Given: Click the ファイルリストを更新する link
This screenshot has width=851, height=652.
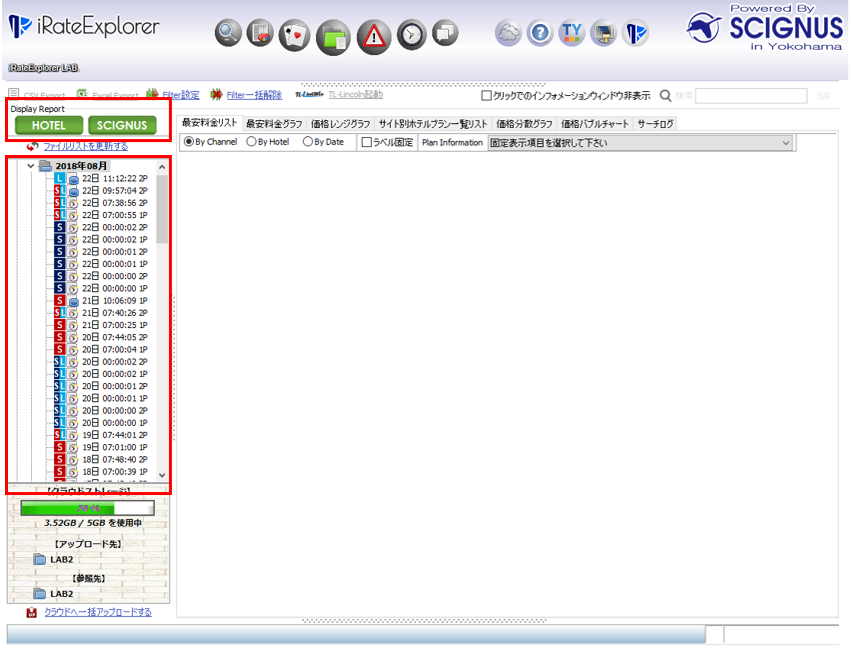Looking at the screenshot, I should (85, 147).
